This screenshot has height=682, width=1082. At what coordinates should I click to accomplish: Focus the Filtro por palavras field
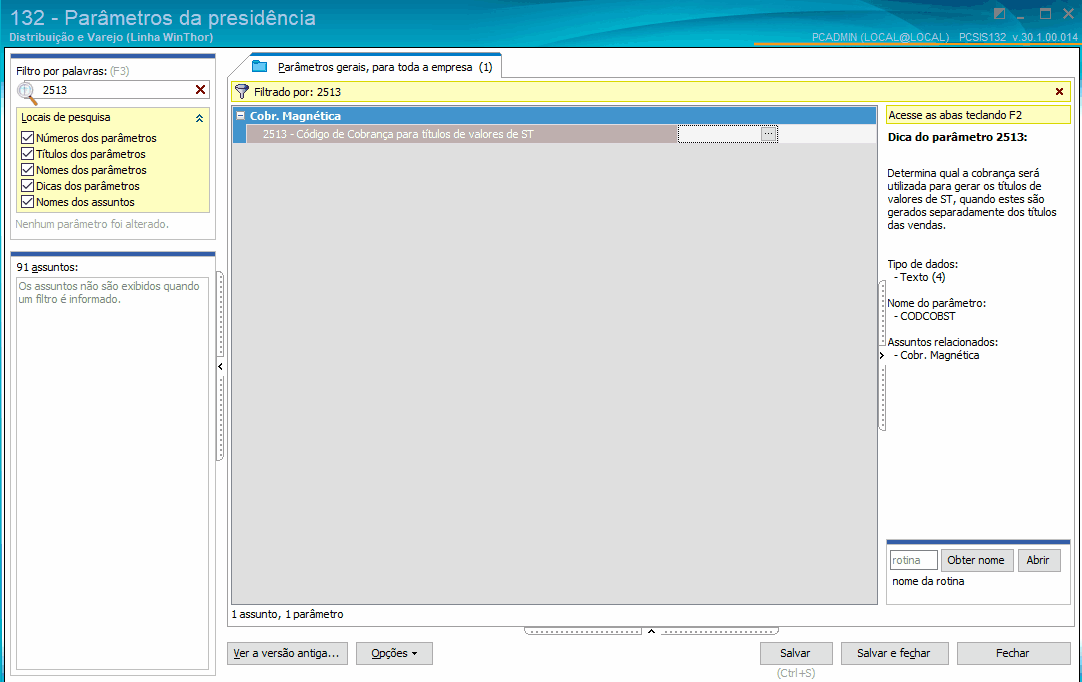coord(115,90)
